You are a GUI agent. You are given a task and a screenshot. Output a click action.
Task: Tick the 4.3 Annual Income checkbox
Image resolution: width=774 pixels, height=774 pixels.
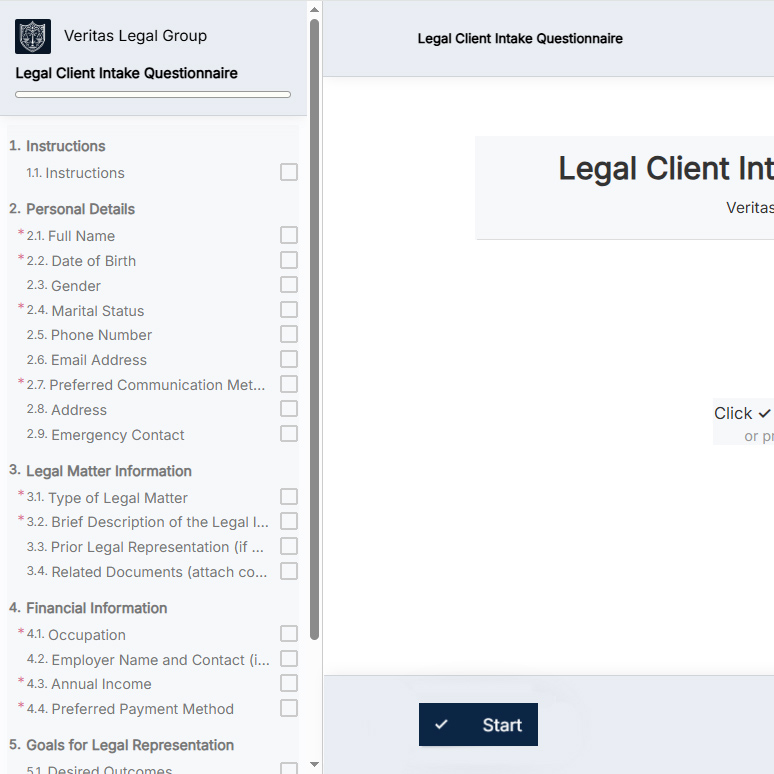tap(289, 683)
